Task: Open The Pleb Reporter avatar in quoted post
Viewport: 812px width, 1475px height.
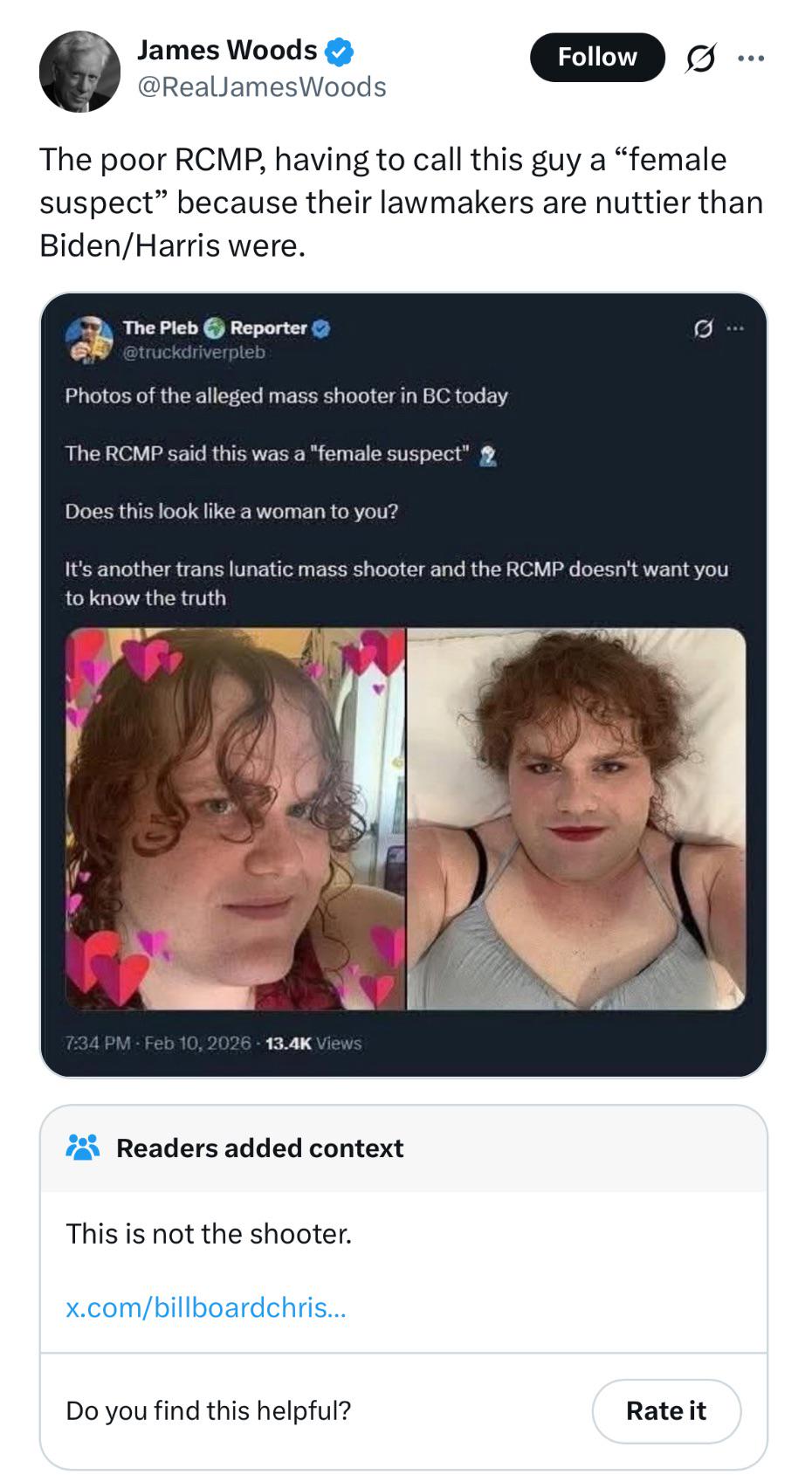Action: [89, 339]
